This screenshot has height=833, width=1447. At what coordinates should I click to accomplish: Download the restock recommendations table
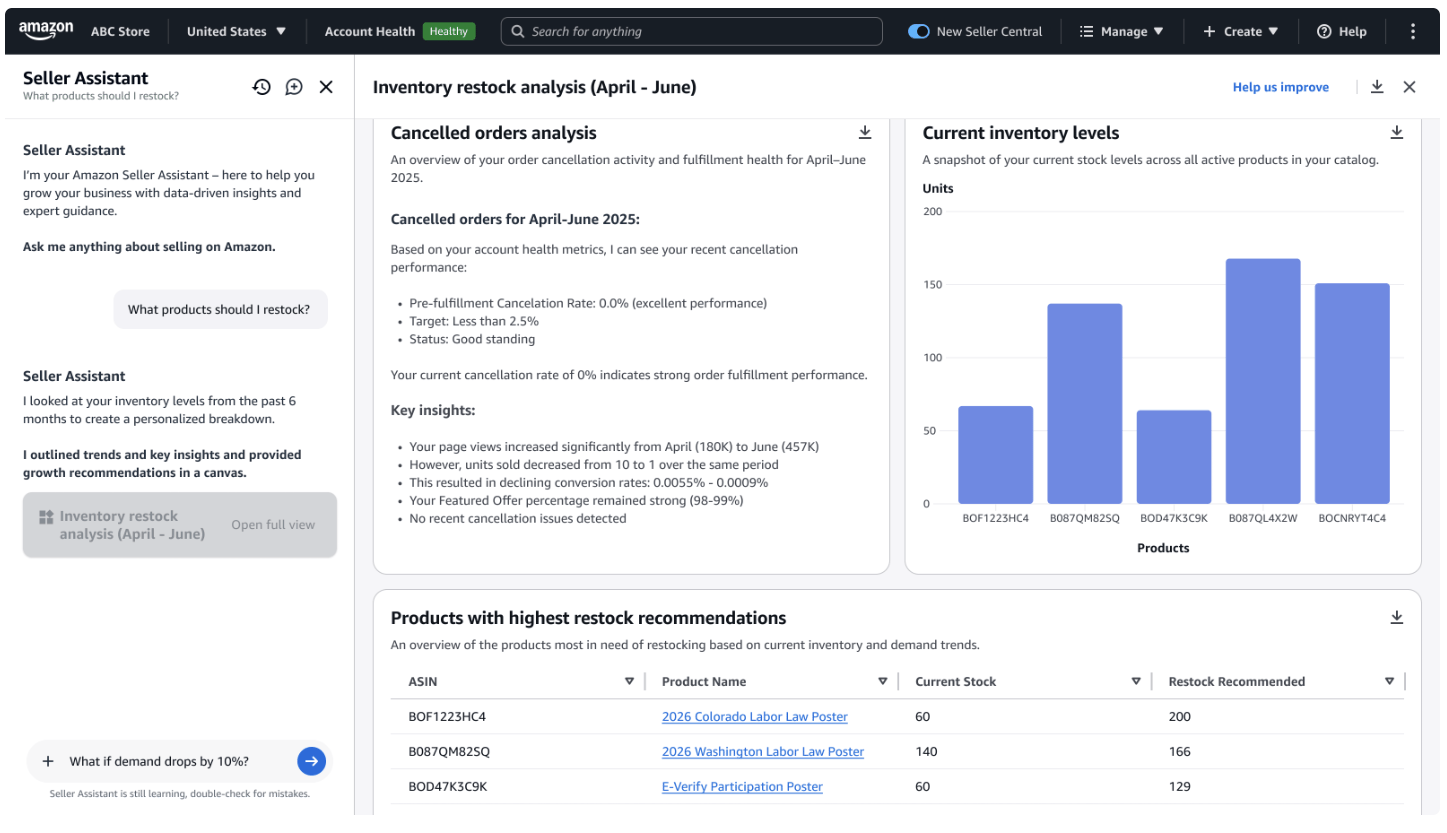click(1397, 618)
